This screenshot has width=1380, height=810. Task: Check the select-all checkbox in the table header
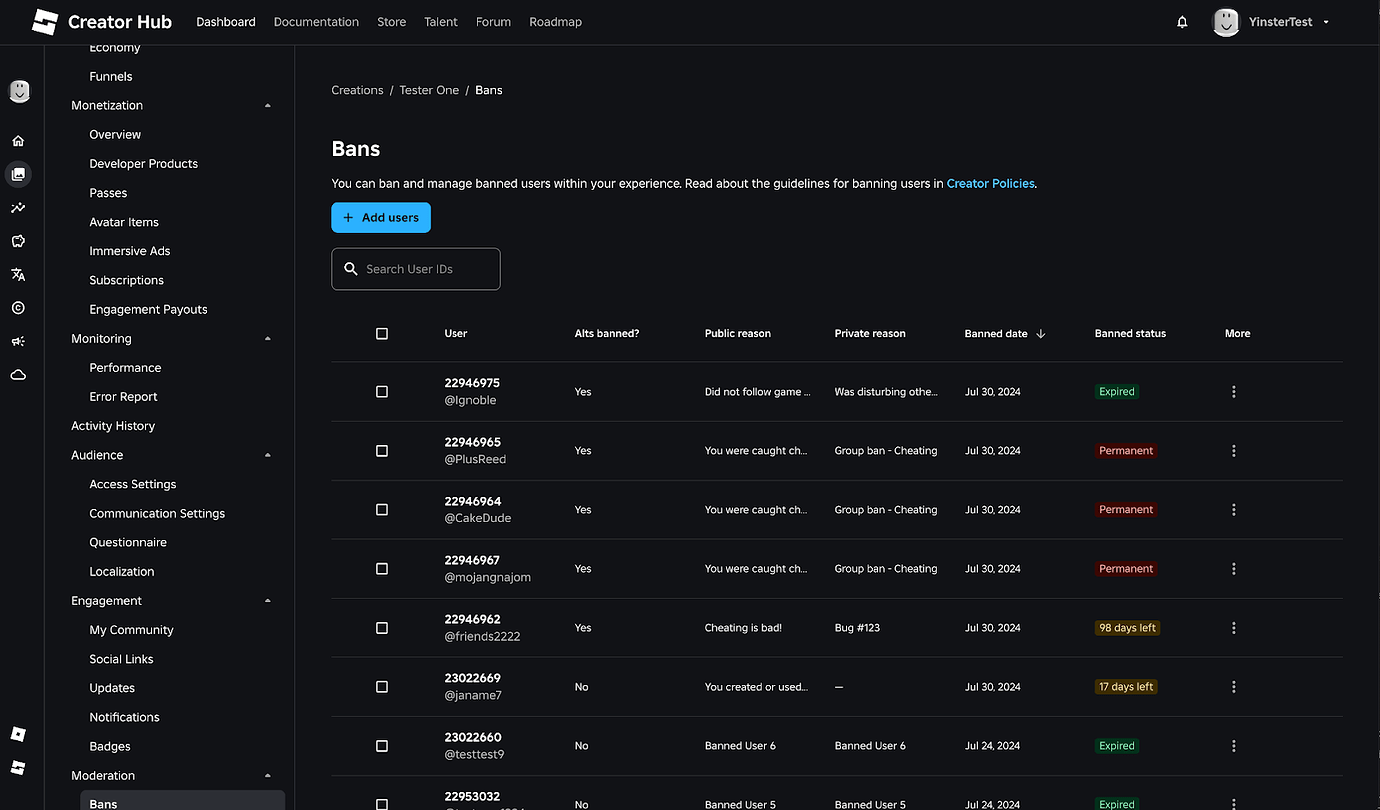coord(381,333)
